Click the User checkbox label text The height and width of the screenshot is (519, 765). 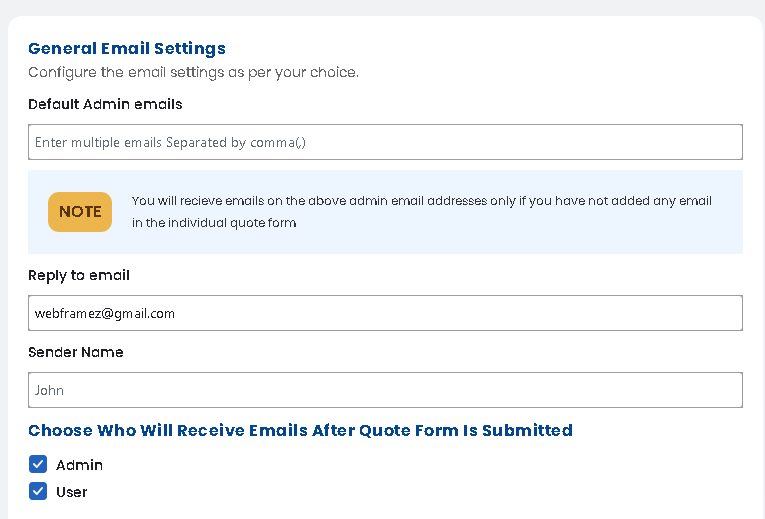coord(72,492)
